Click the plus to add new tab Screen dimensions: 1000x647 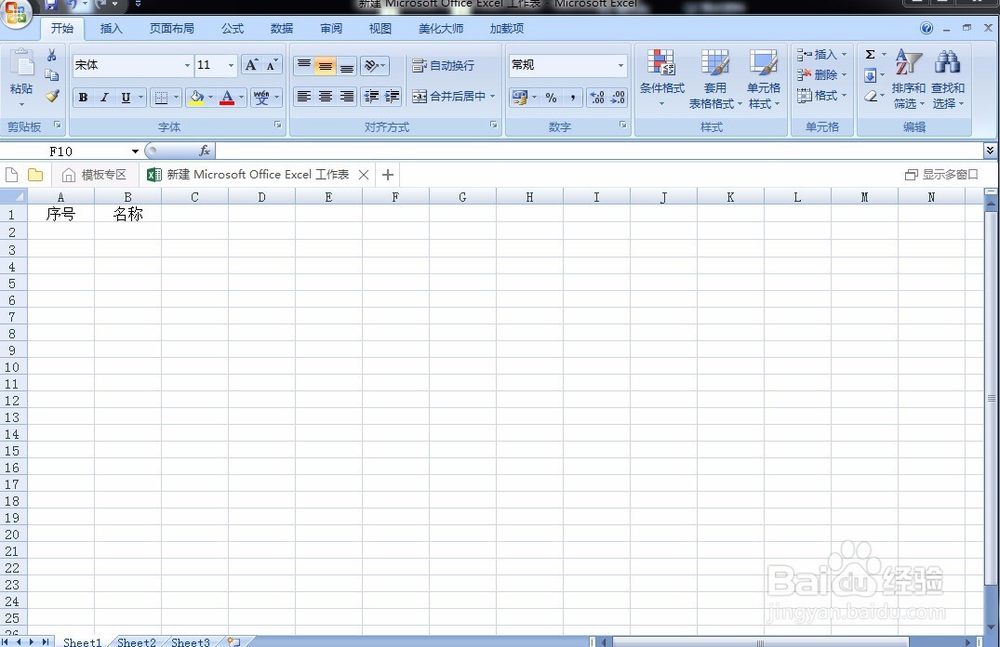388,174
